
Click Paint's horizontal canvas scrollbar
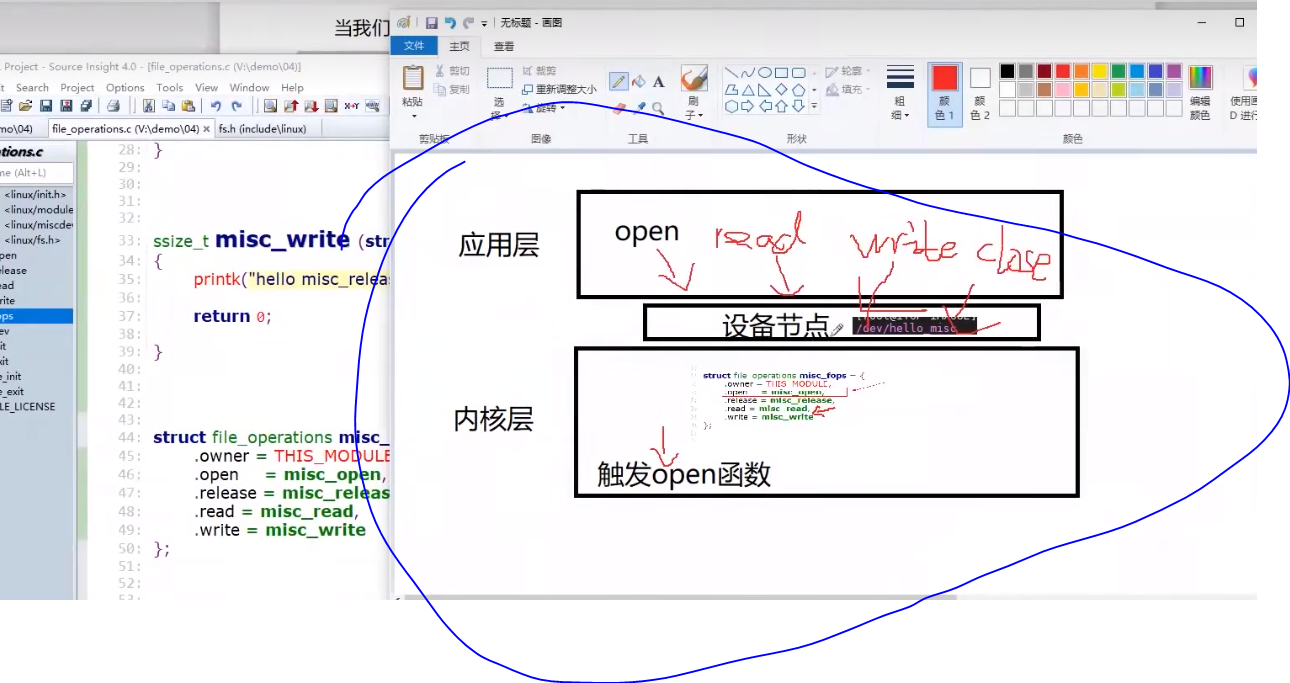pos(680,598)
